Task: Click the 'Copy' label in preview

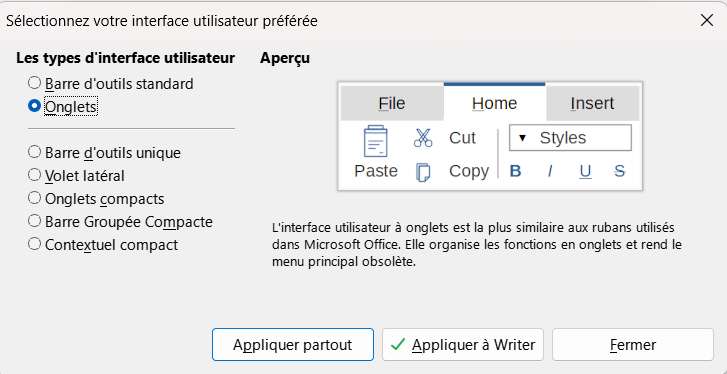Action: tap(469, 171)
